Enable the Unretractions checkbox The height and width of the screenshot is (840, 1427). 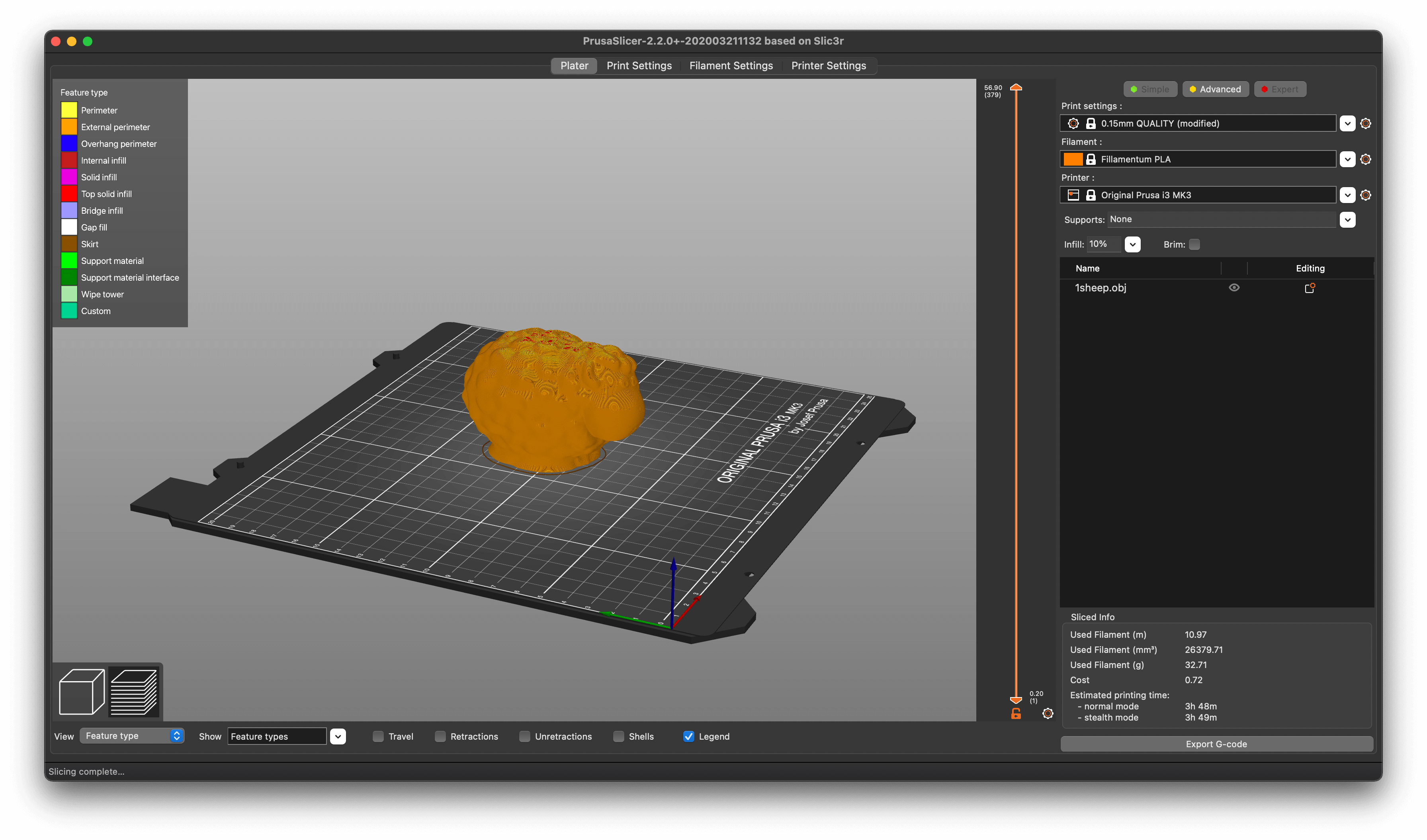point(524,736)
